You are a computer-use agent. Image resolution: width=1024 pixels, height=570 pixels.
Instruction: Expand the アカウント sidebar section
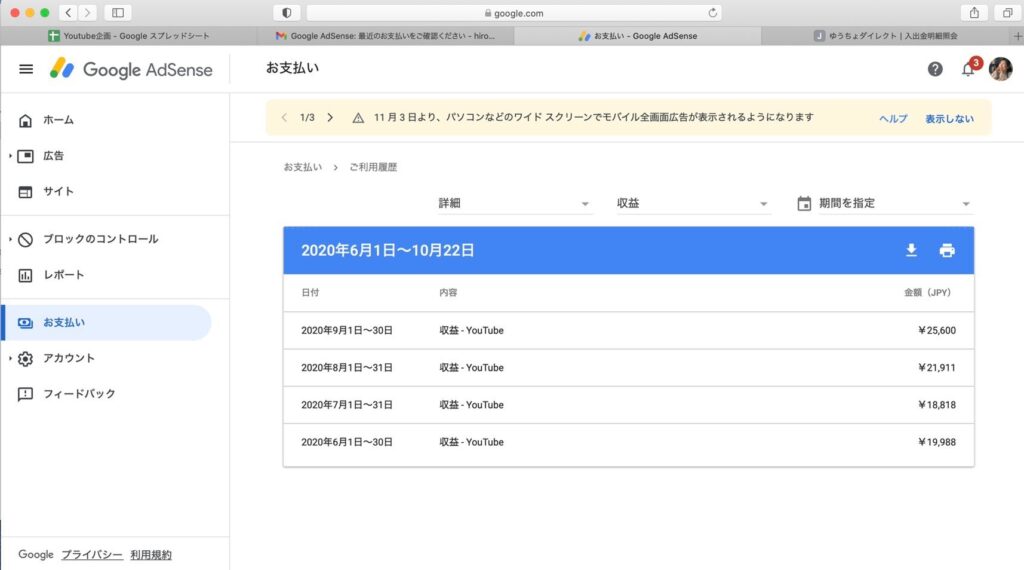click(x=10, y=358)
